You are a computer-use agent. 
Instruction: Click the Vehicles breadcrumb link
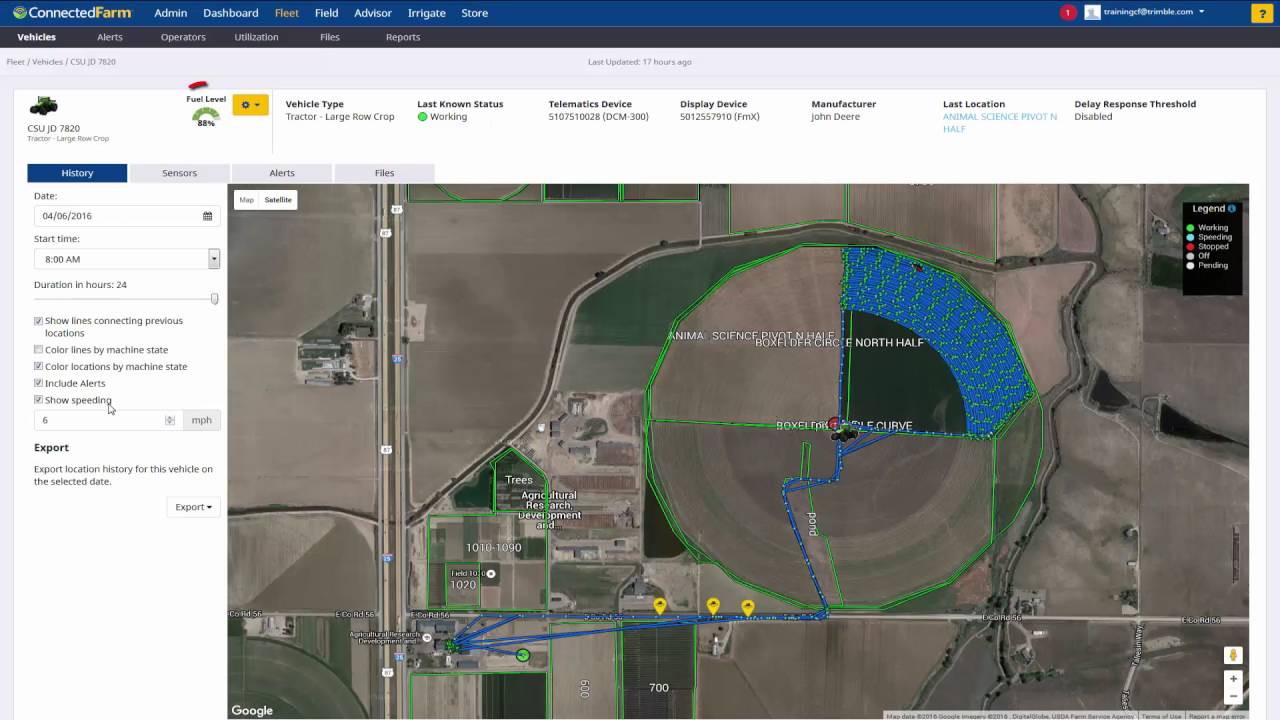[47, 62]
